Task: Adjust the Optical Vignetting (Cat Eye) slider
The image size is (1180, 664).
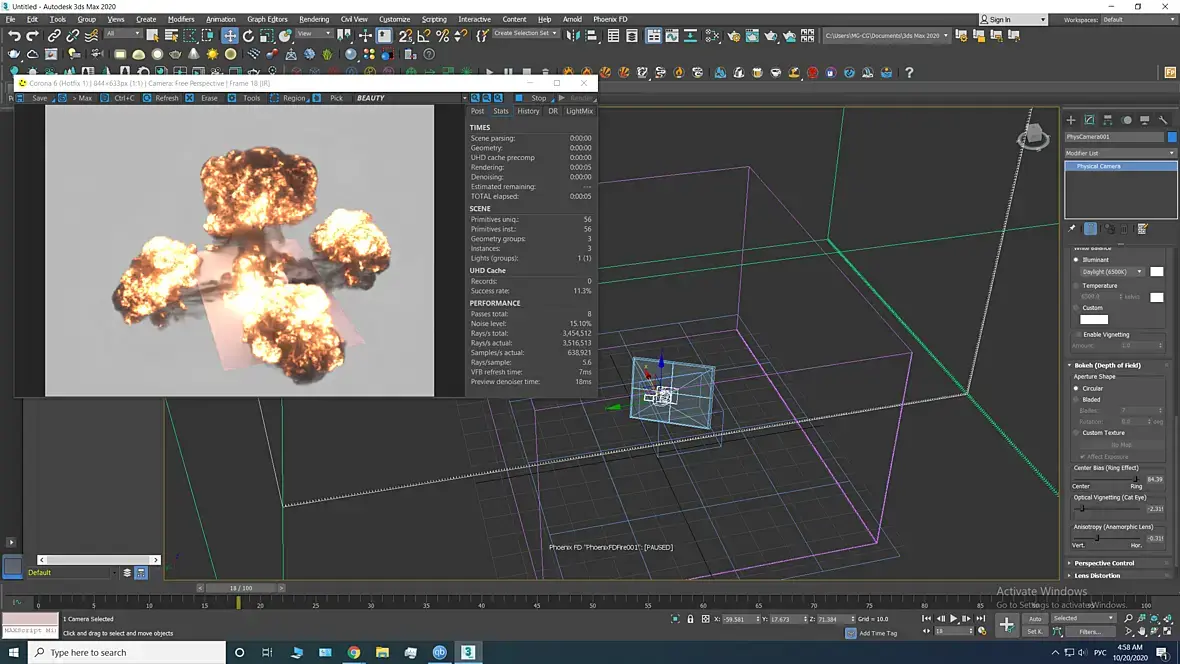Action: tap(1082, 508)
